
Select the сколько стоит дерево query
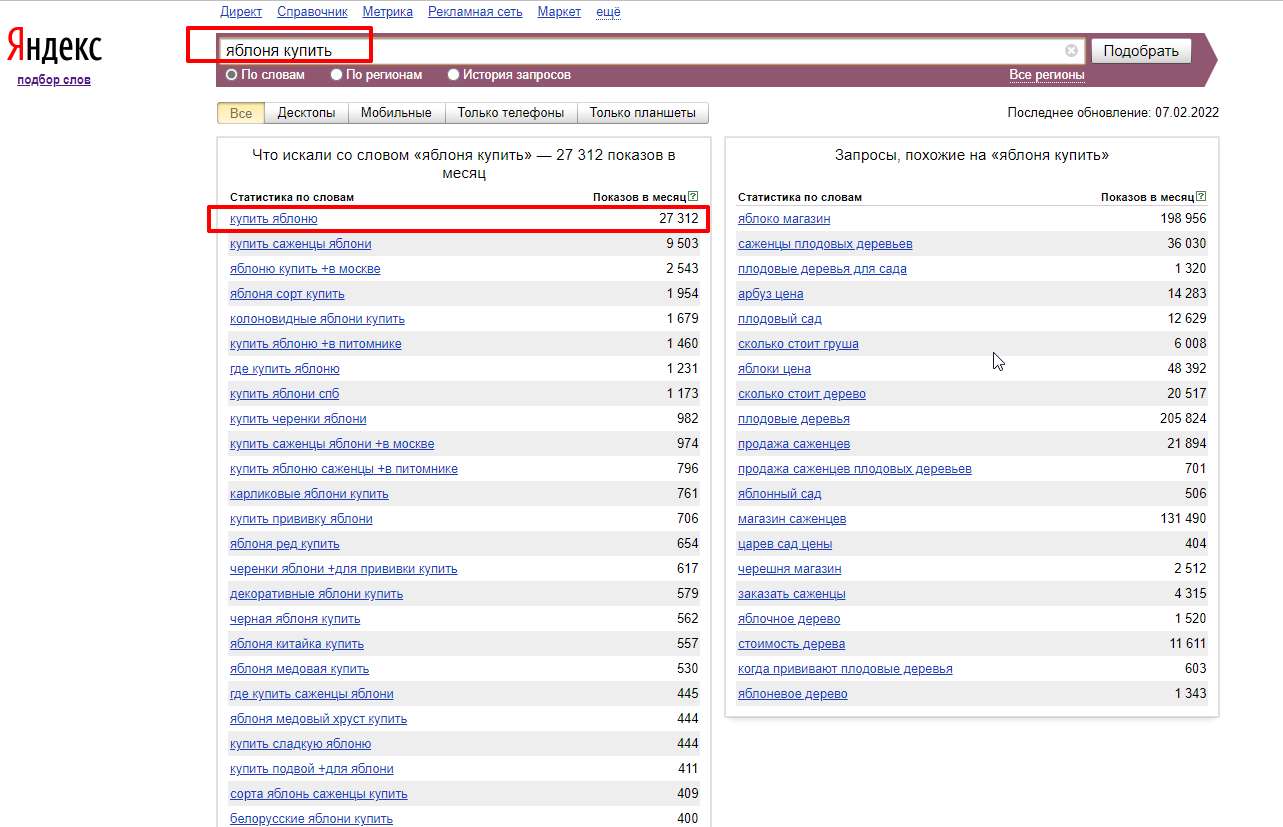coord(802,394)
